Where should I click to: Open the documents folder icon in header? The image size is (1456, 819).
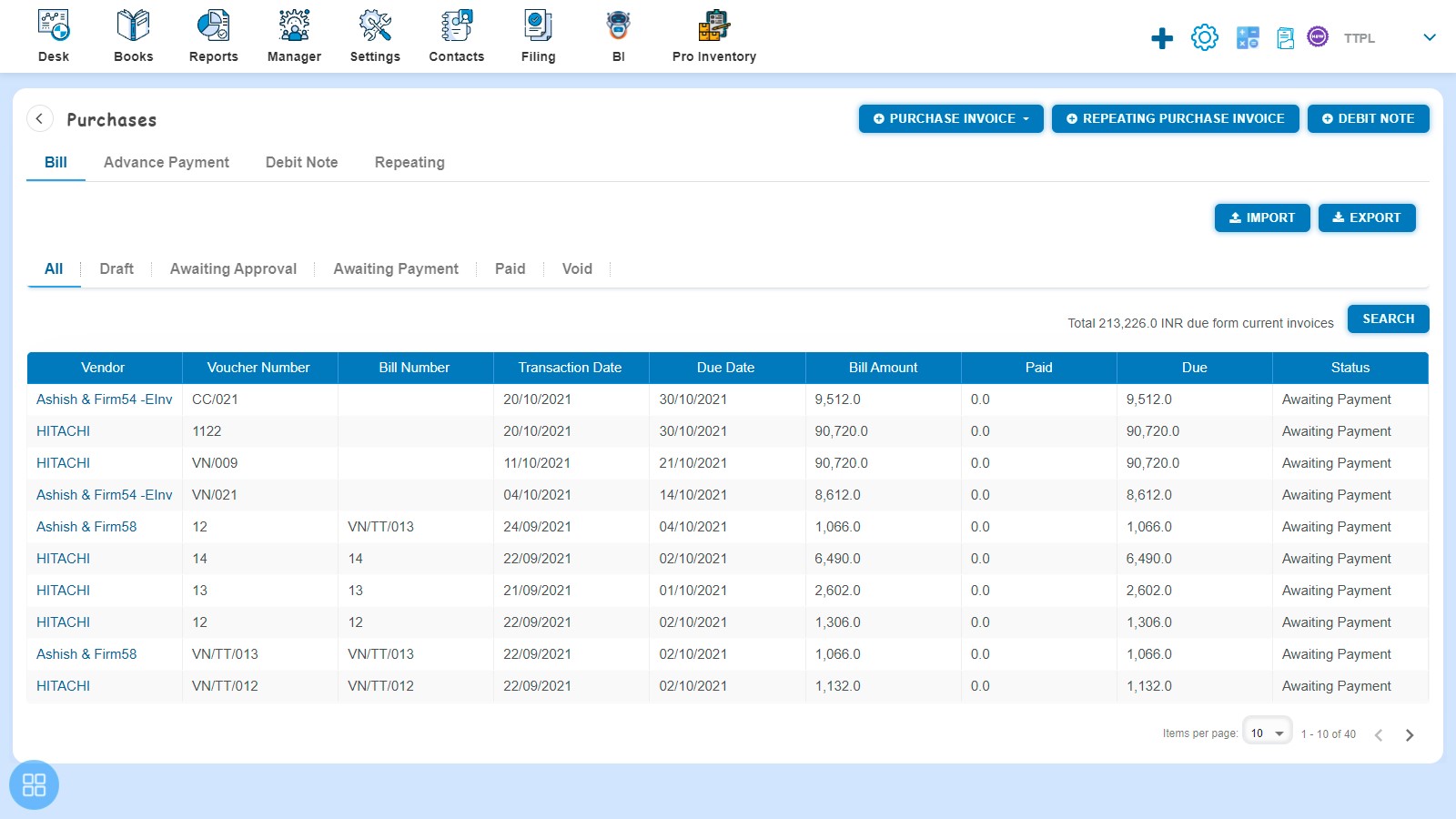click(1285, 38)
